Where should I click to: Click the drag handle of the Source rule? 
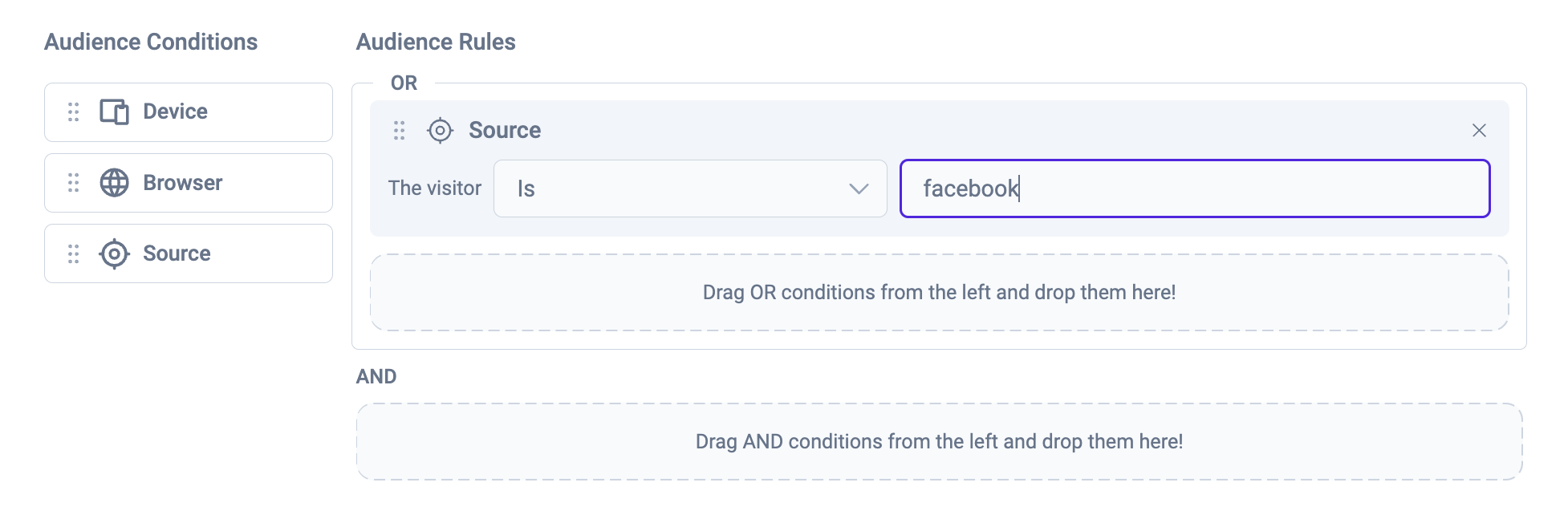tap(399, 130)
